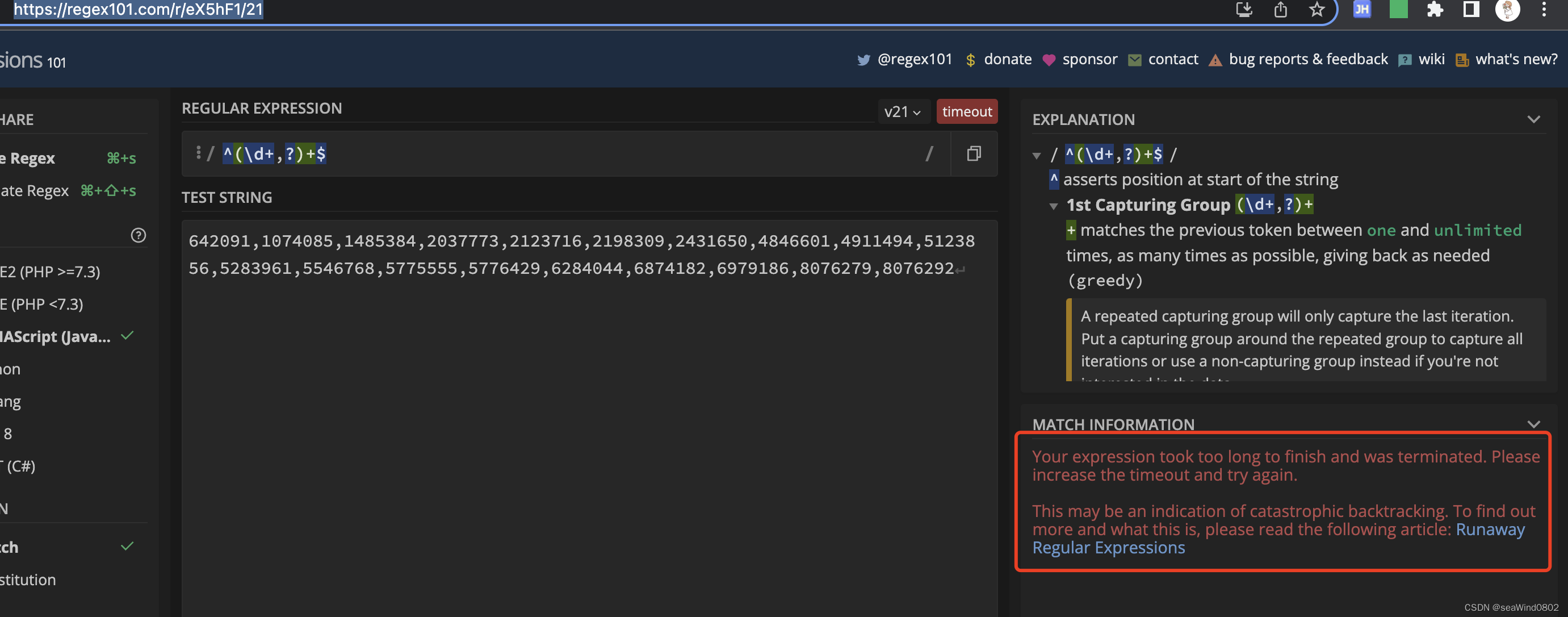
Task: Click the browser share page icon
Action: [x=1281, y=10]
